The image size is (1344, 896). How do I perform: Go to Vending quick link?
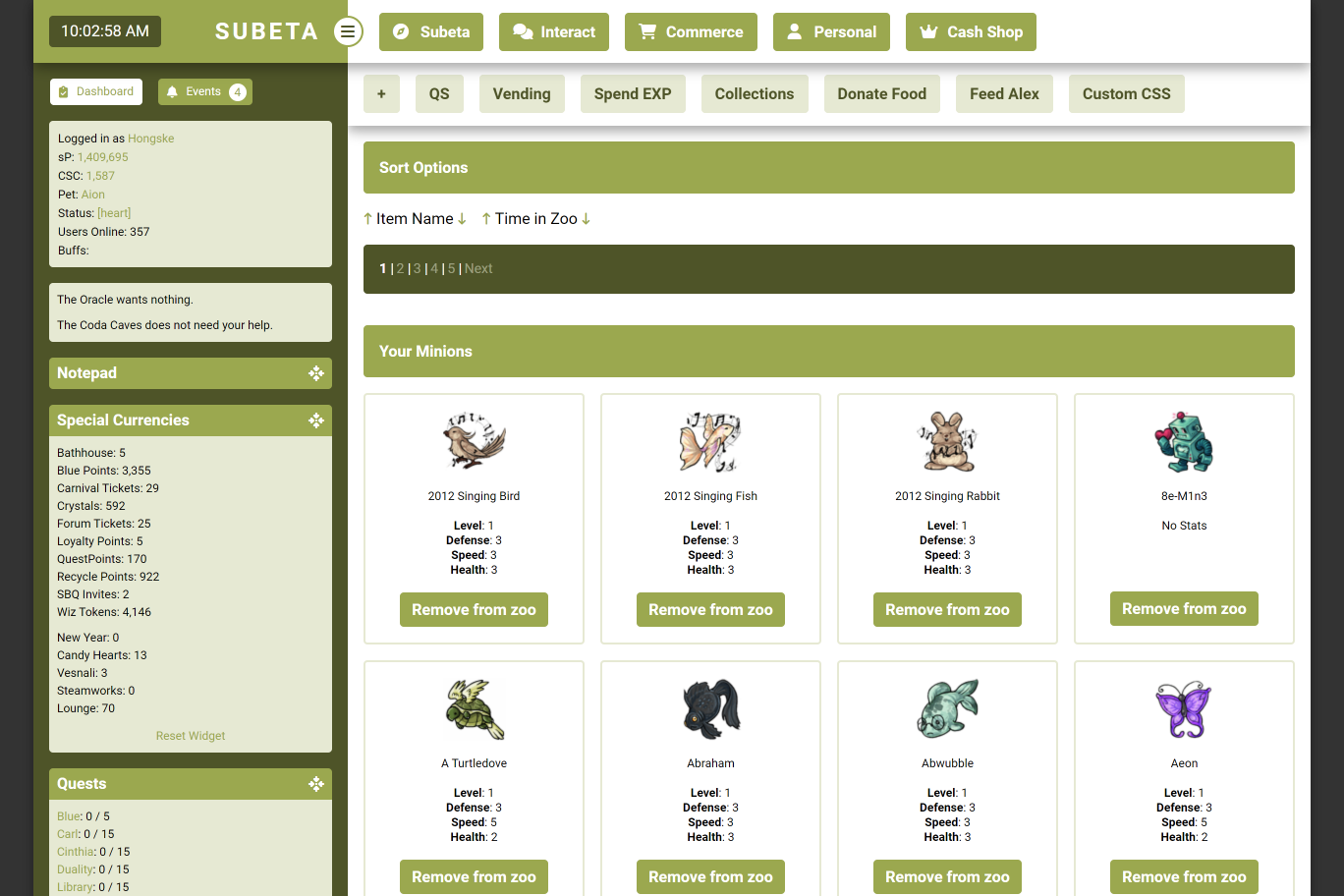pyautogui.click(x=522, y=94)
